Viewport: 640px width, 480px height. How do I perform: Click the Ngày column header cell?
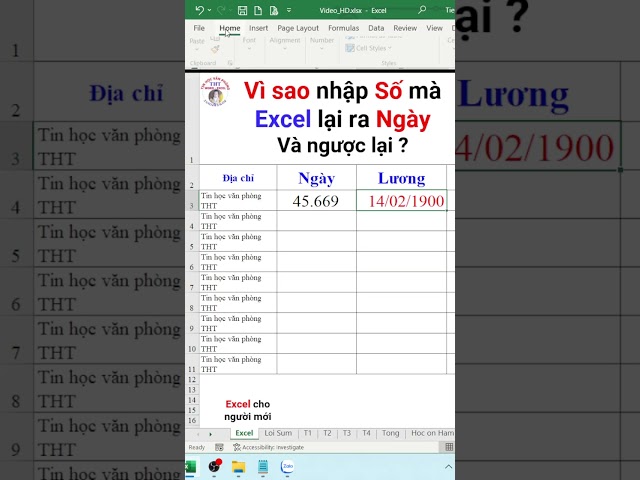(316, 178)
